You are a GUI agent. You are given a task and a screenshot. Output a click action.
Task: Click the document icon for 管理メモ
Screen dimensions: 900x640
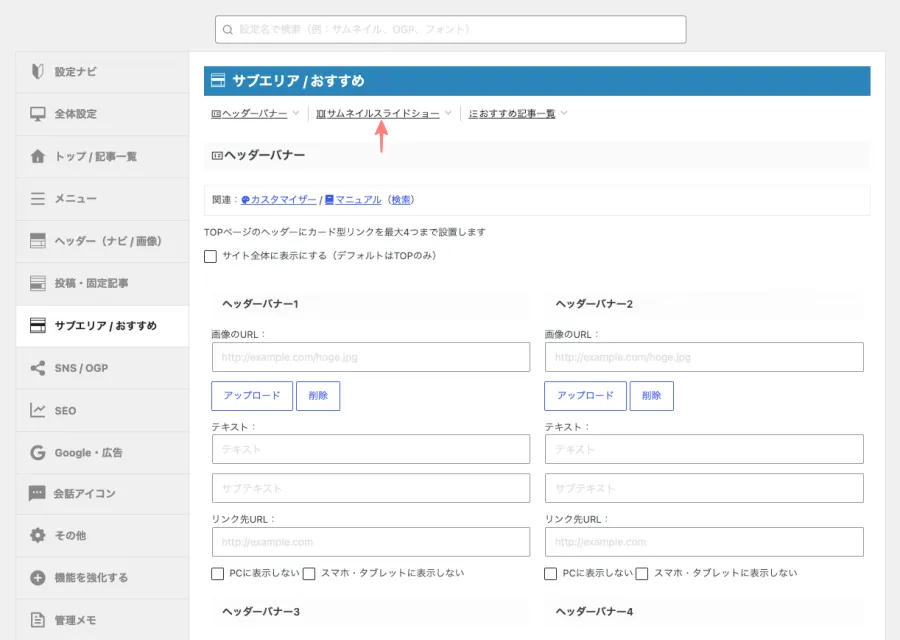(x=37, y=620)
